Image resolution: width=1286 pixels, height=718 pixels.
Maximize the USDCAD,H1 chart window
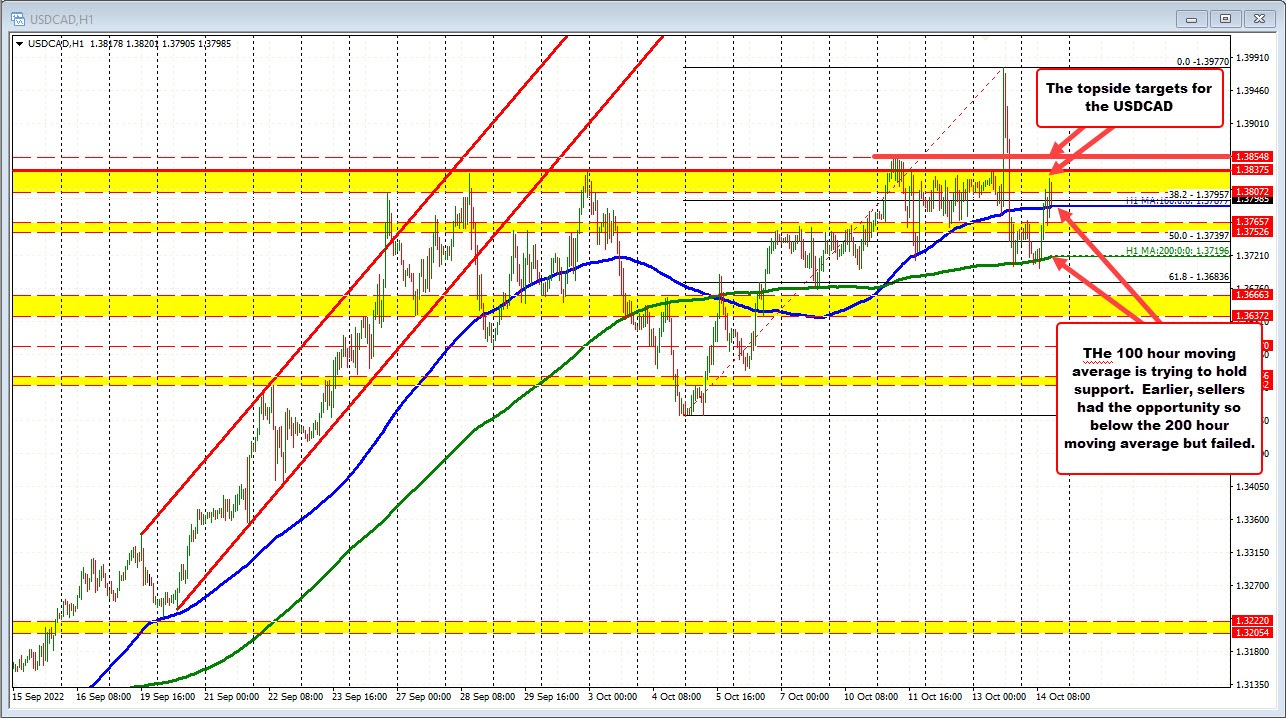[1227, 18]
